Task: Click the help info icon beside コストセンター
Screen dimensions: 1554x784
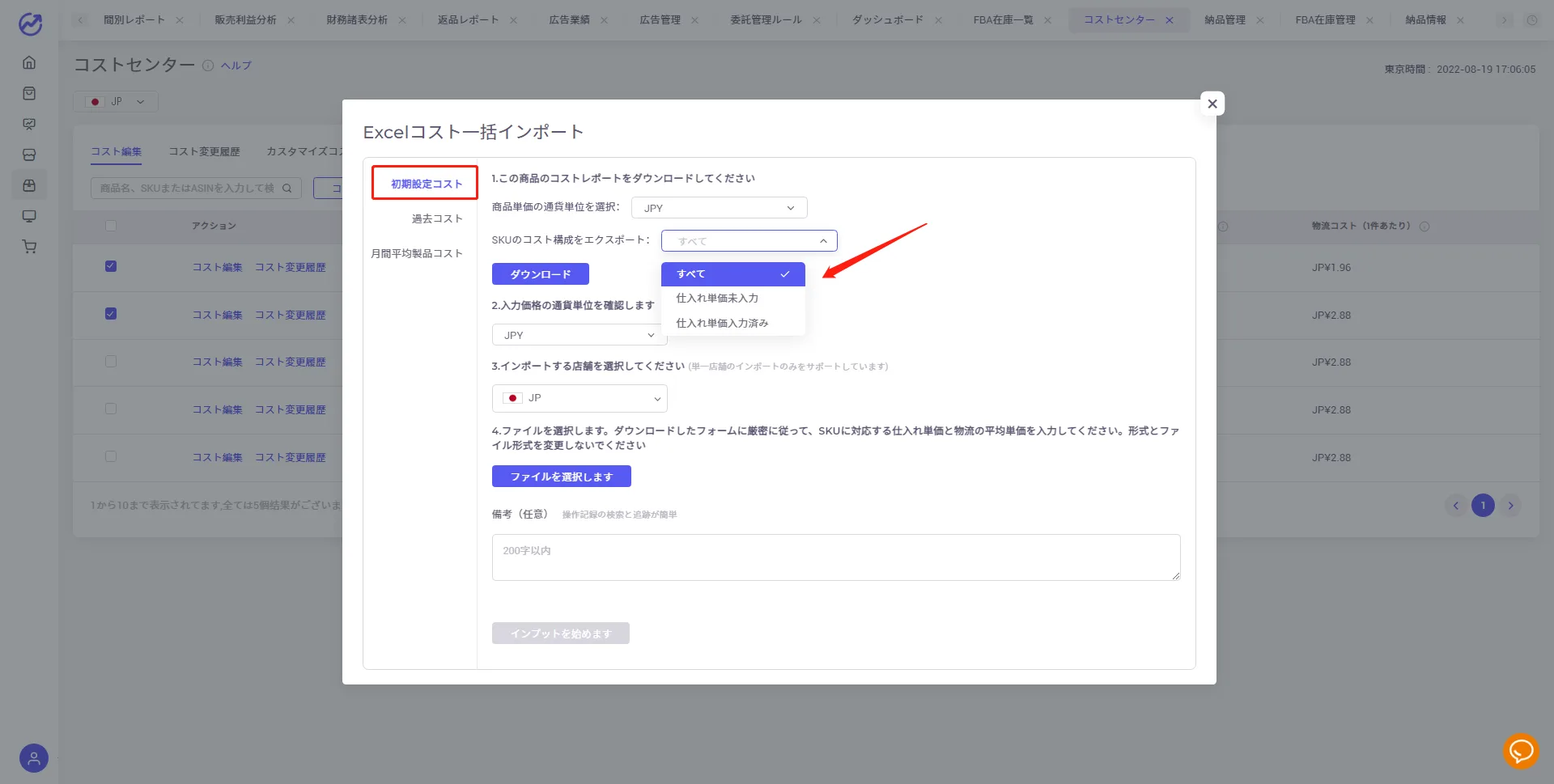Action: (208, 66)
